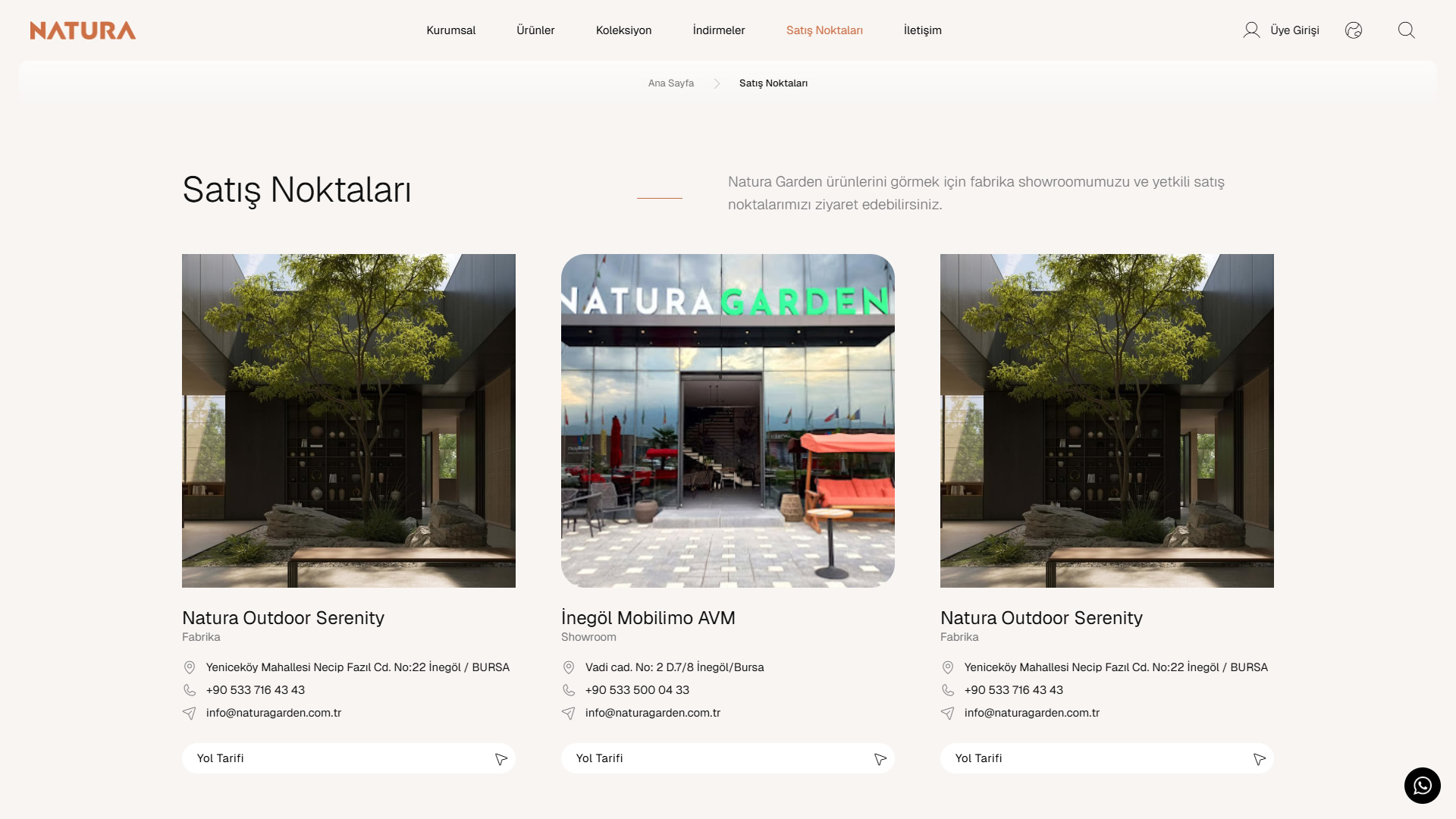Viewport: 1456px width, 819px height.
Task: Select İndirmeler in navigation
Action: click(x=718, y=30)
